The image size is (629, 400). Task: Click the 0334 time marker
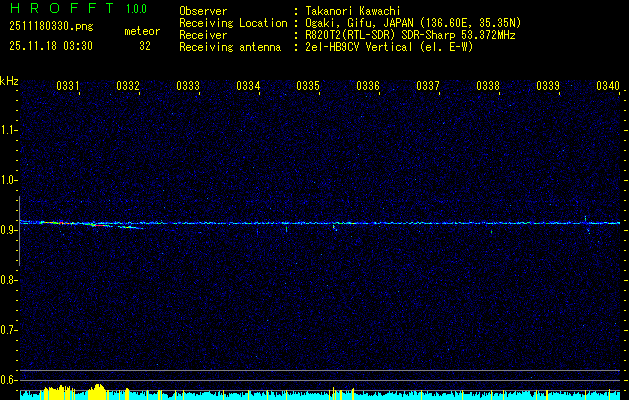click(x=248, y=86)
